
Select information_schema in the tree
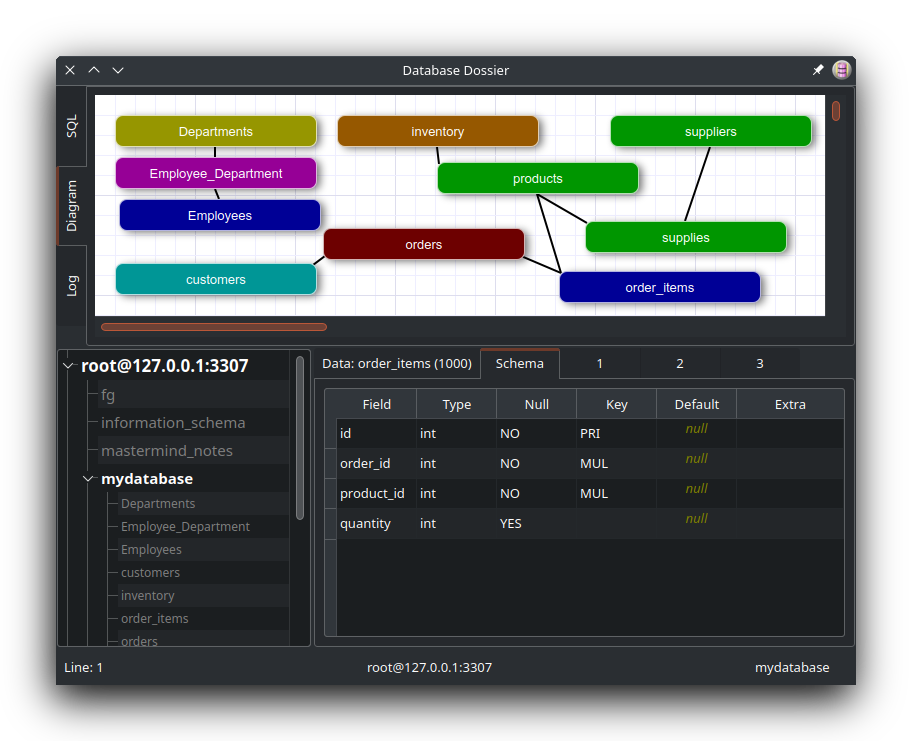(173, 423)
